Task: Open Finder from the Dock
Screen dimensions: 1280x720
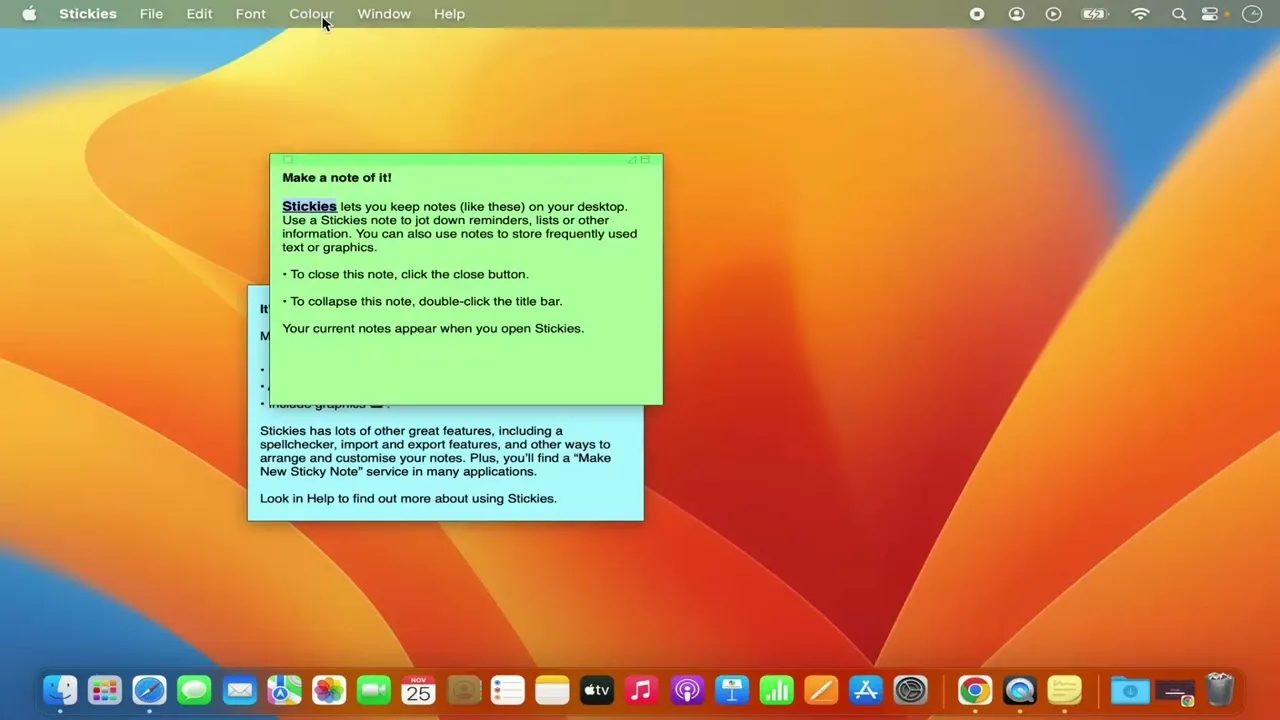Action: (x=60, y=690)
